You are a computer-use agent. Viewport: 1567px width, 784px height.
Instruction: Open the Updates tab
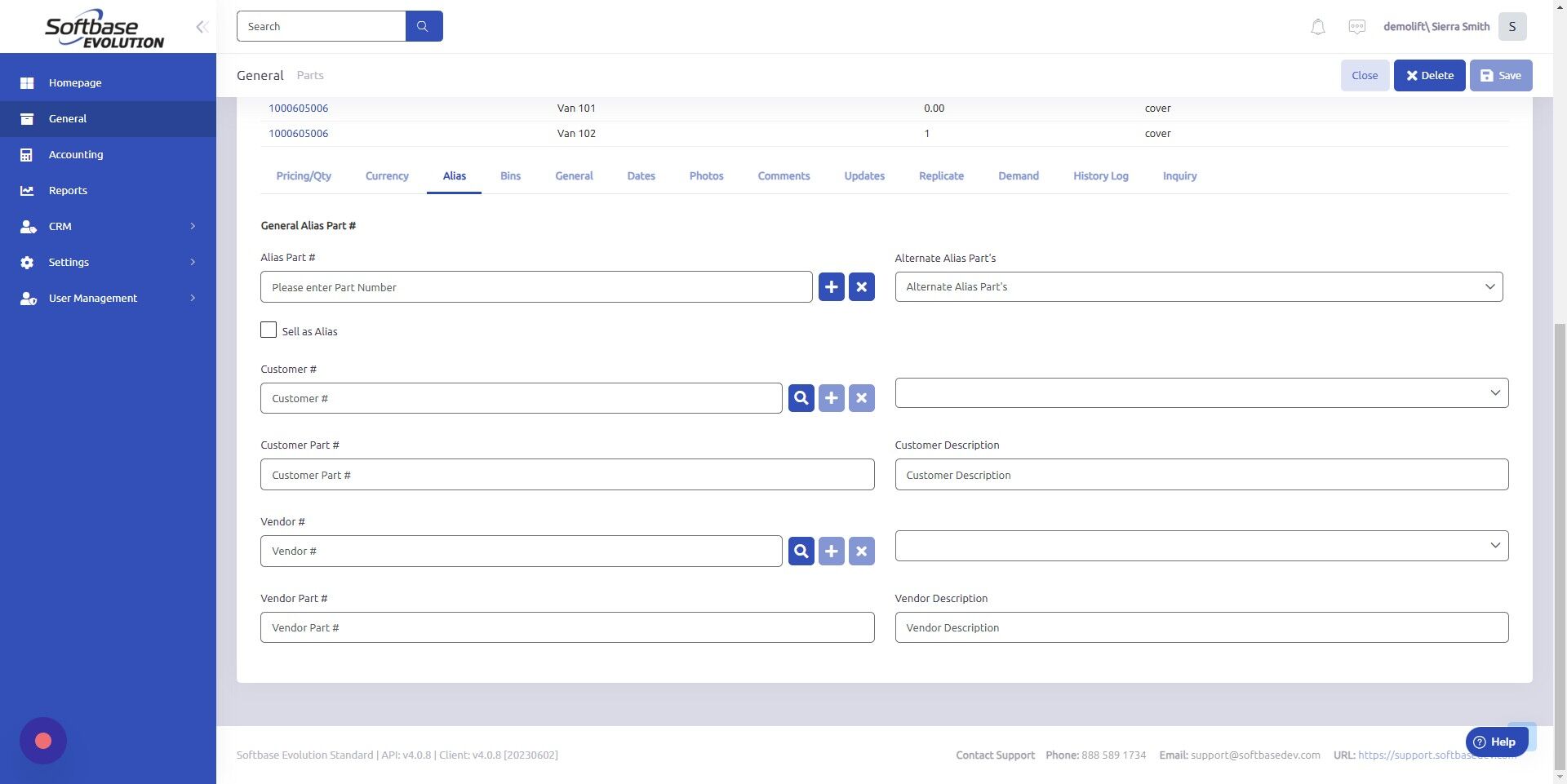864,176
